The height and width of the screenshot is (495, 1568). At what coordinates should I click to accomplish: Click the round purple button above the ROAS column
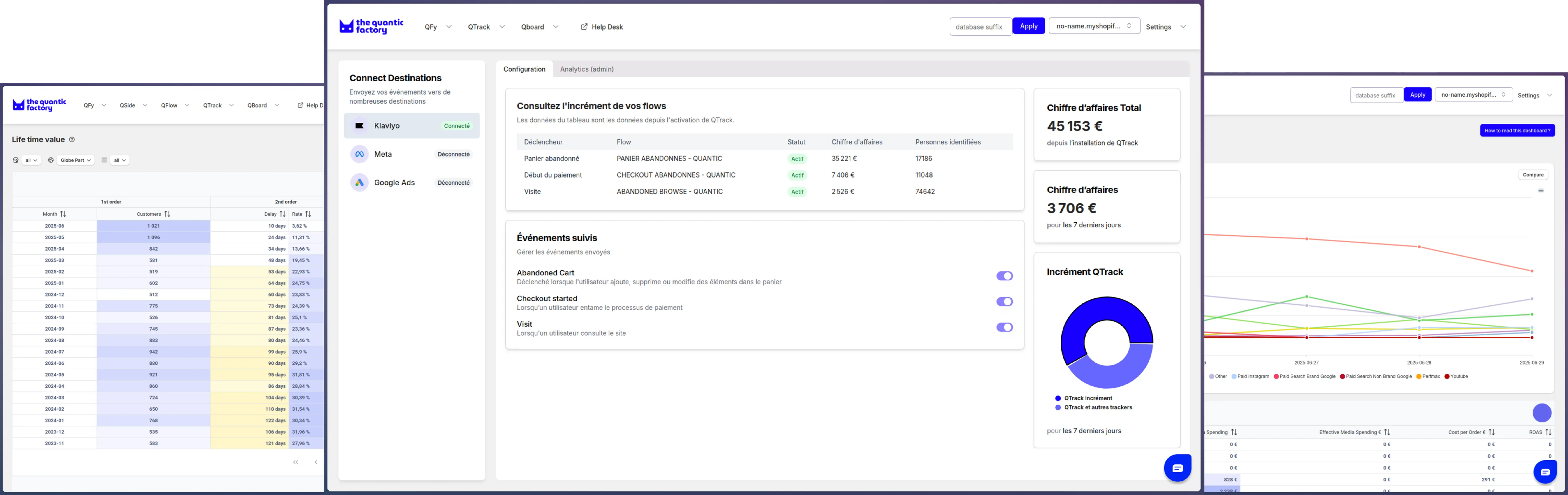[x=1542, y=413]
